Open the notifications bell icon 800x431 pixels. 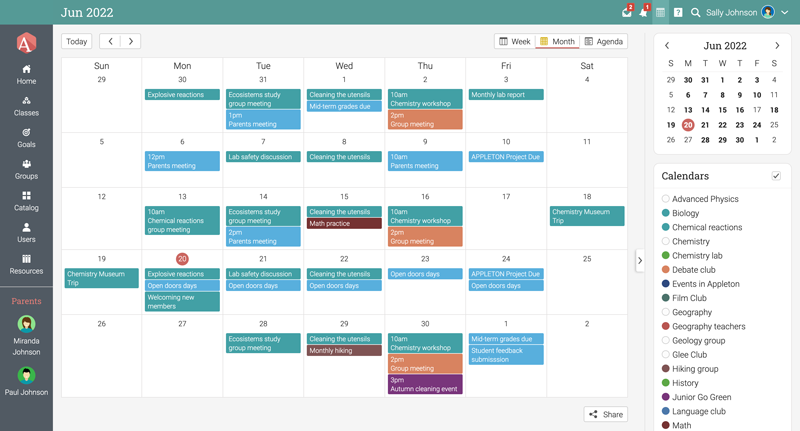point(643,13)
